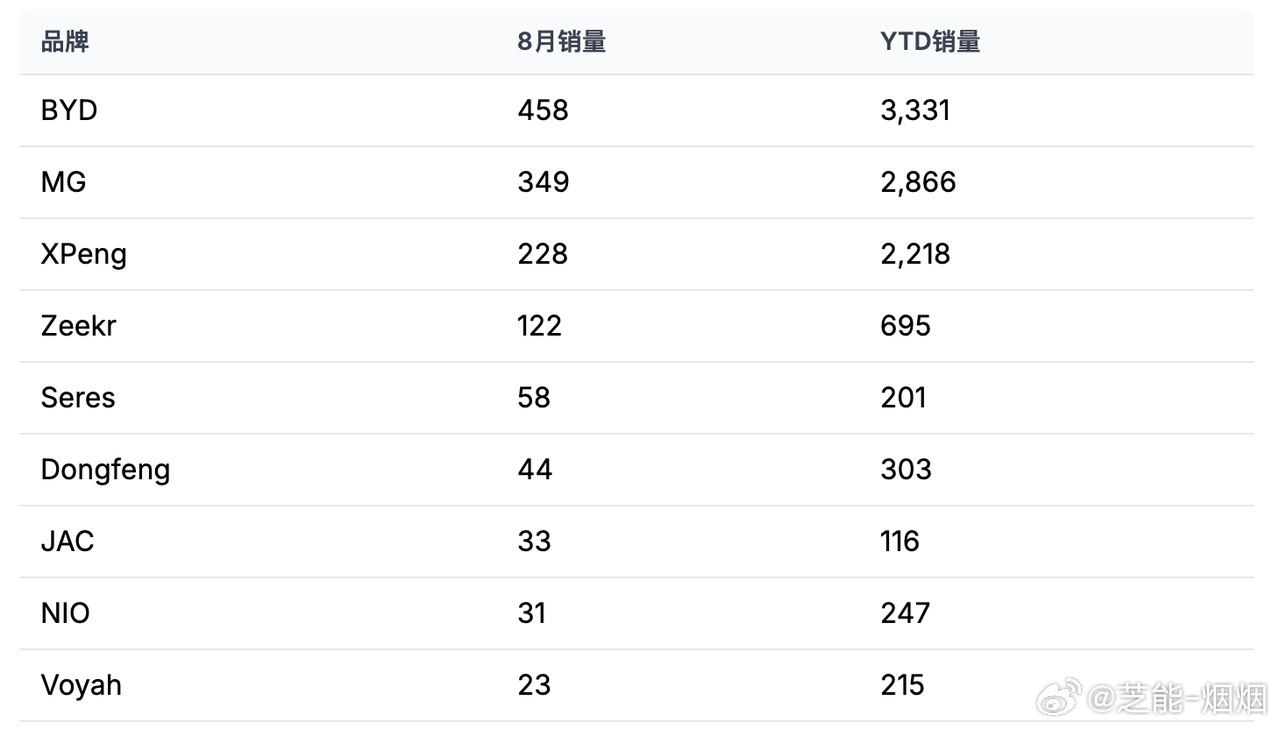Image resolution: width=1280 pixels, height=729 pixels.
Task: Click BYD's YTD sales value 3,331
Action: click(x=915, y=110)
